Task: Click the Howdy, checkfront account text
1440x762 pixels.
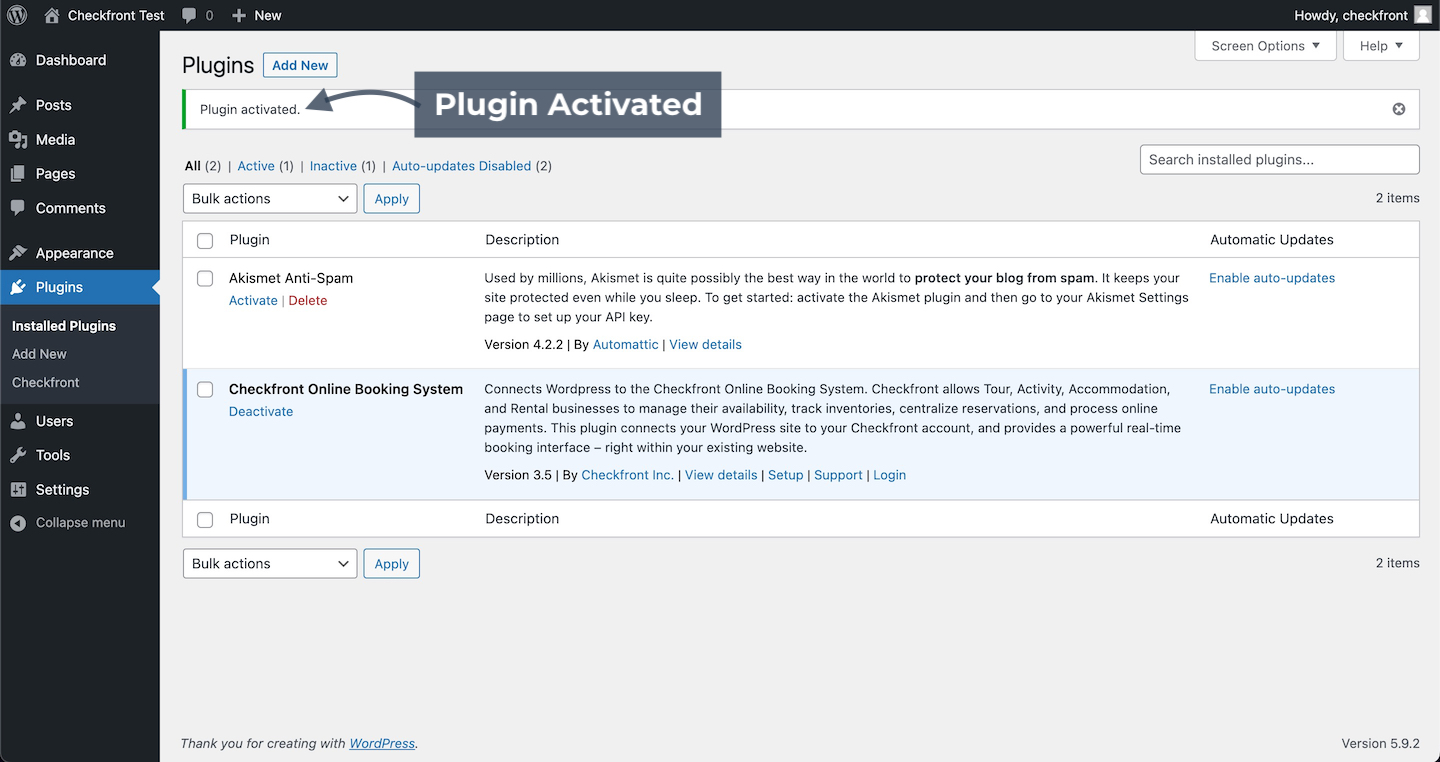Action: point(1351,15)
